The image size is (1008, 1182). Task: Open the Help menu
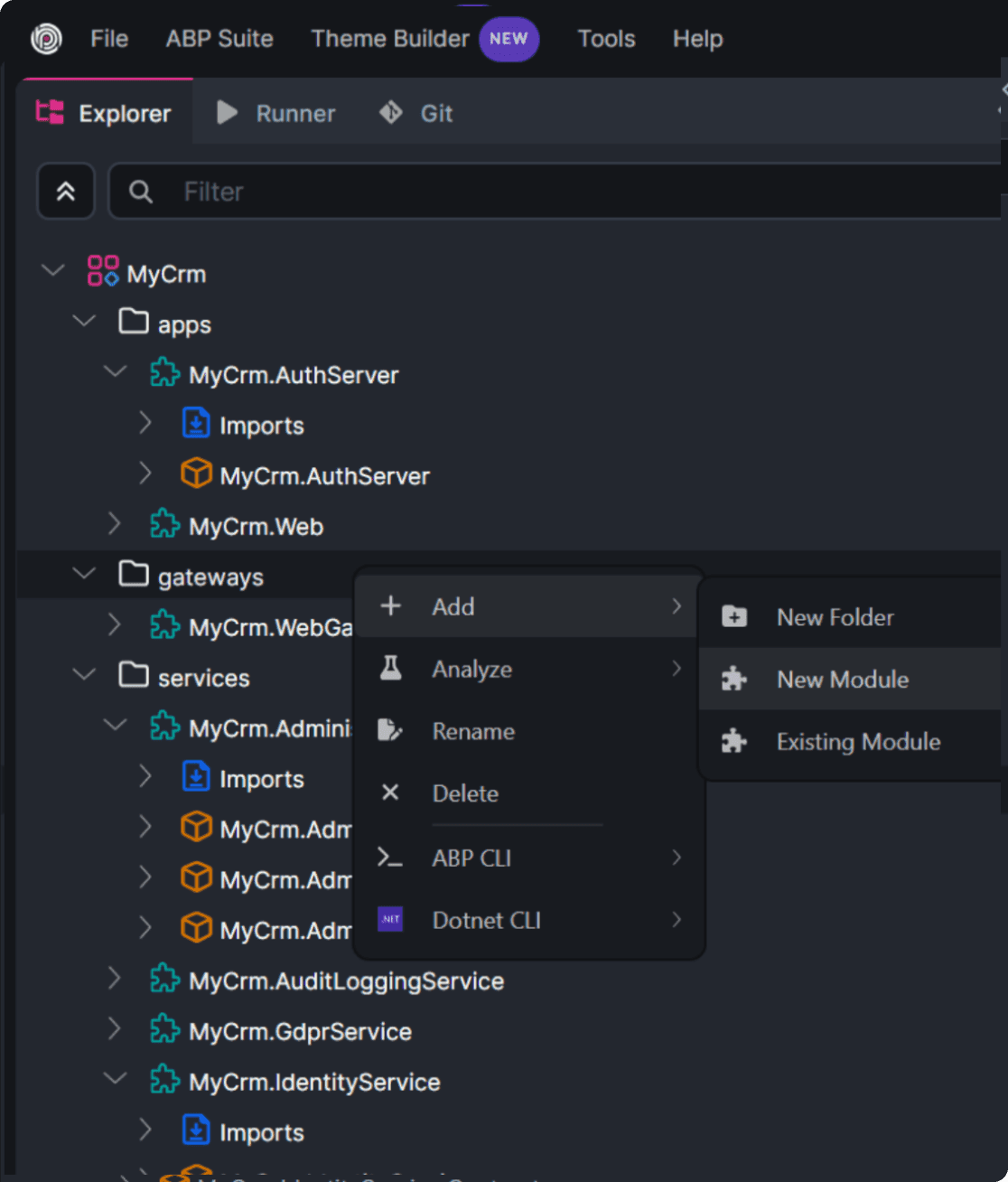[x=697, y=39]
